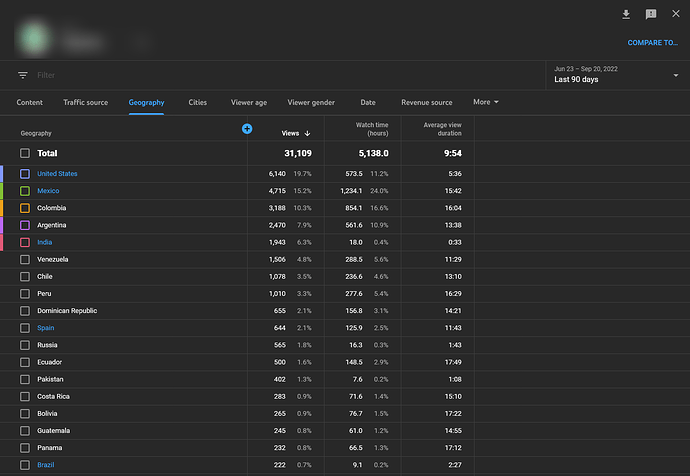
Task: Add a metric with the blue plus icon
Action: pyautogui.click(x=247, y=128)
